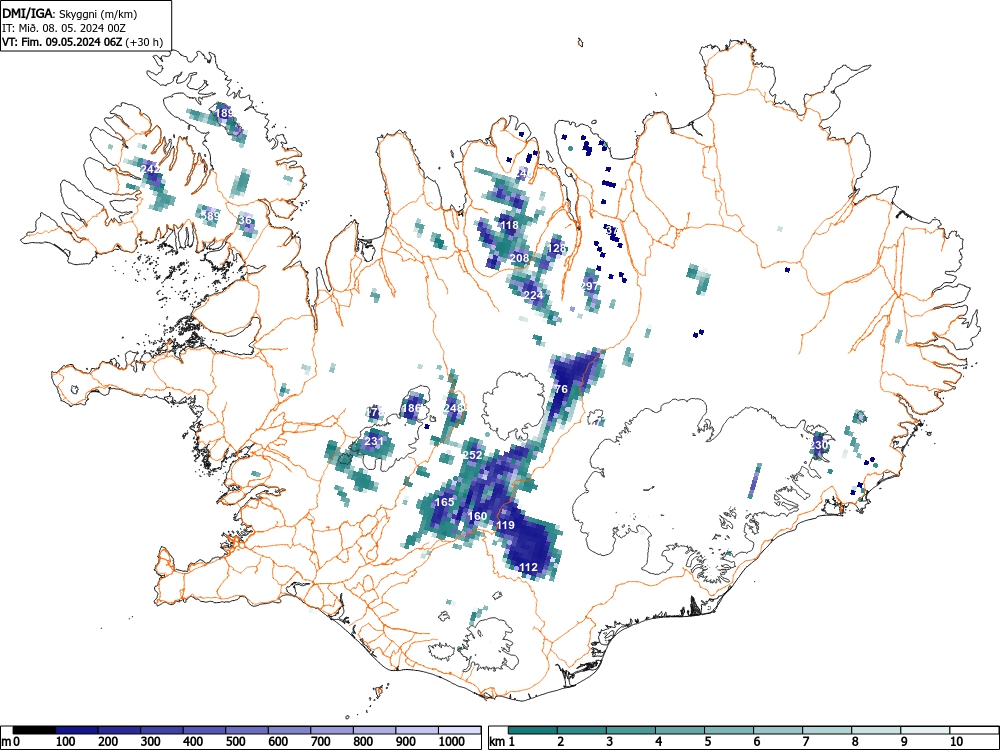Image resolution: width=1000 pixels, height=750 pixels.
Task: Click the 208 visibility value label
Action: pos(519,258)
